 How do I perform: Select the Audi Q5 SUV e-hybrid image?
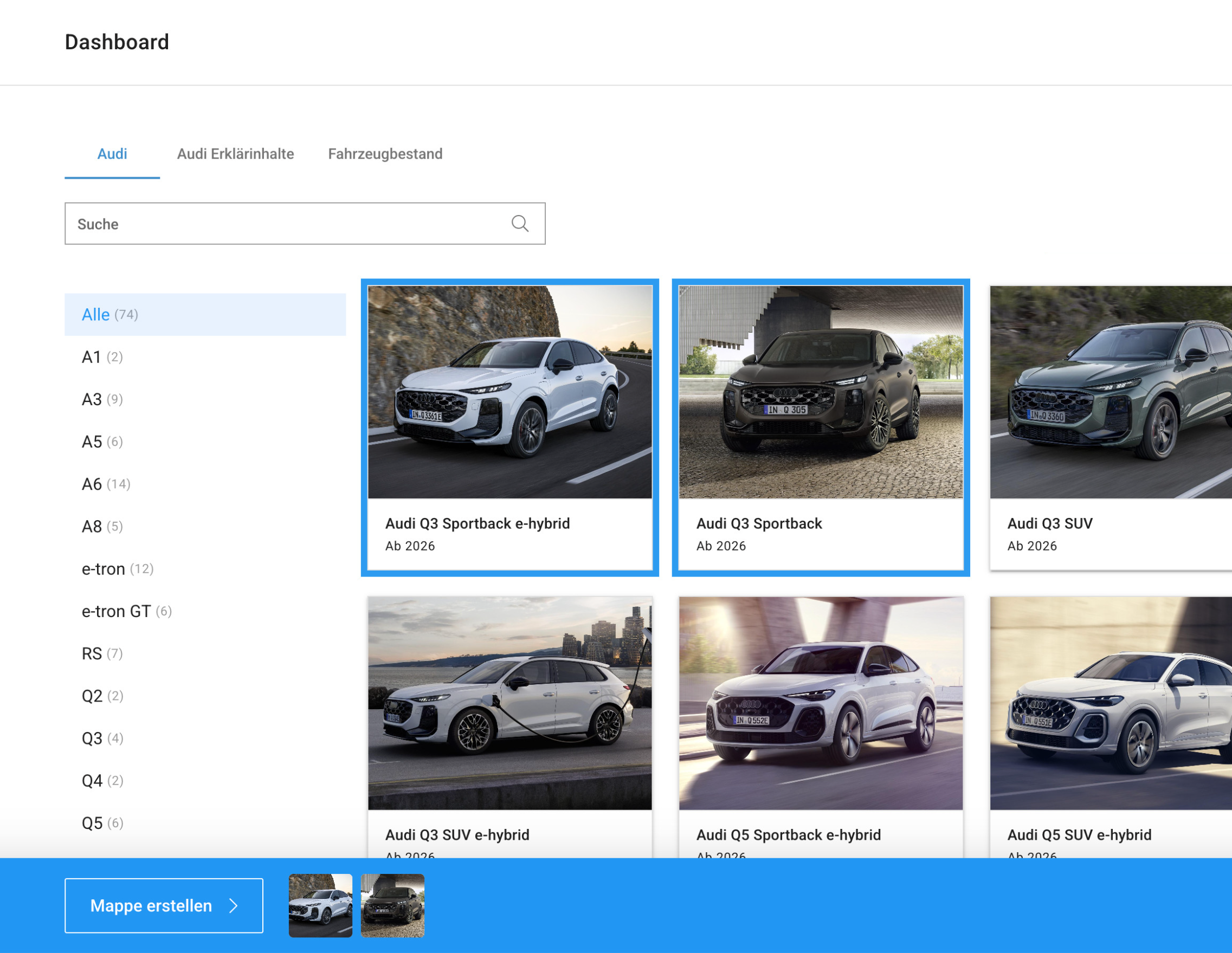coord(1110,703)
